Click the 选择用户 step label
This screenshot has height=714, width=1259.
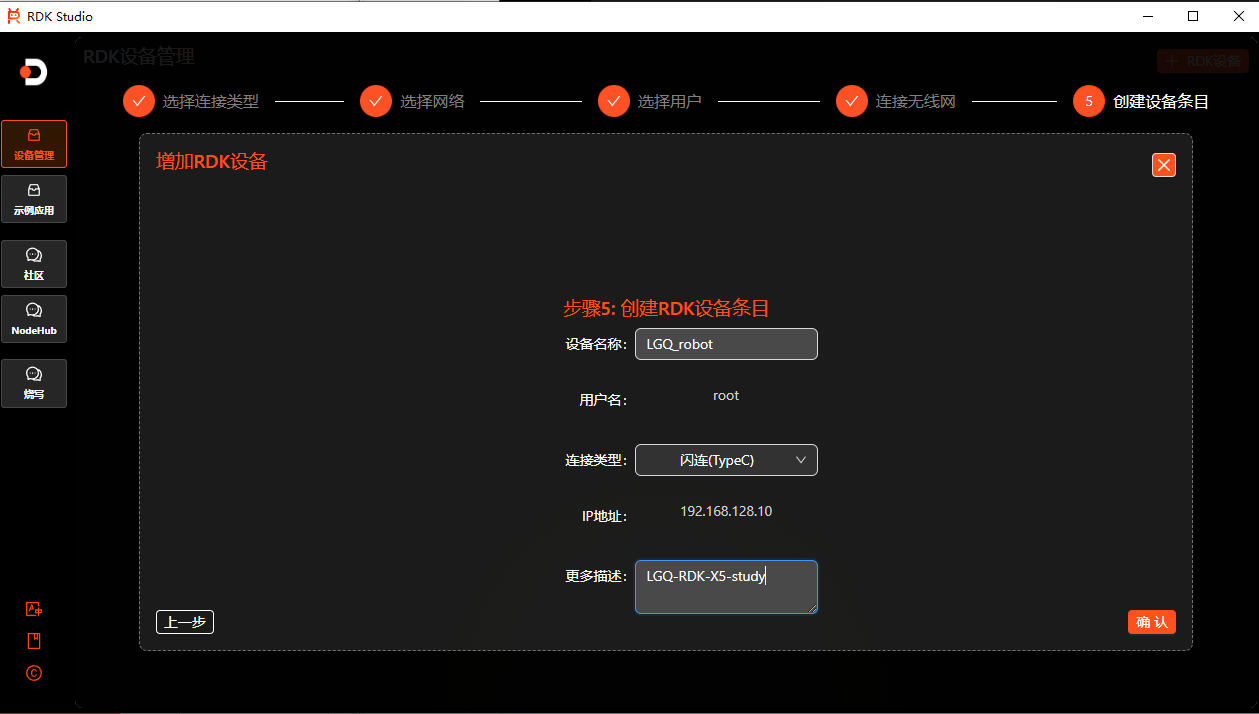[670, 101]
